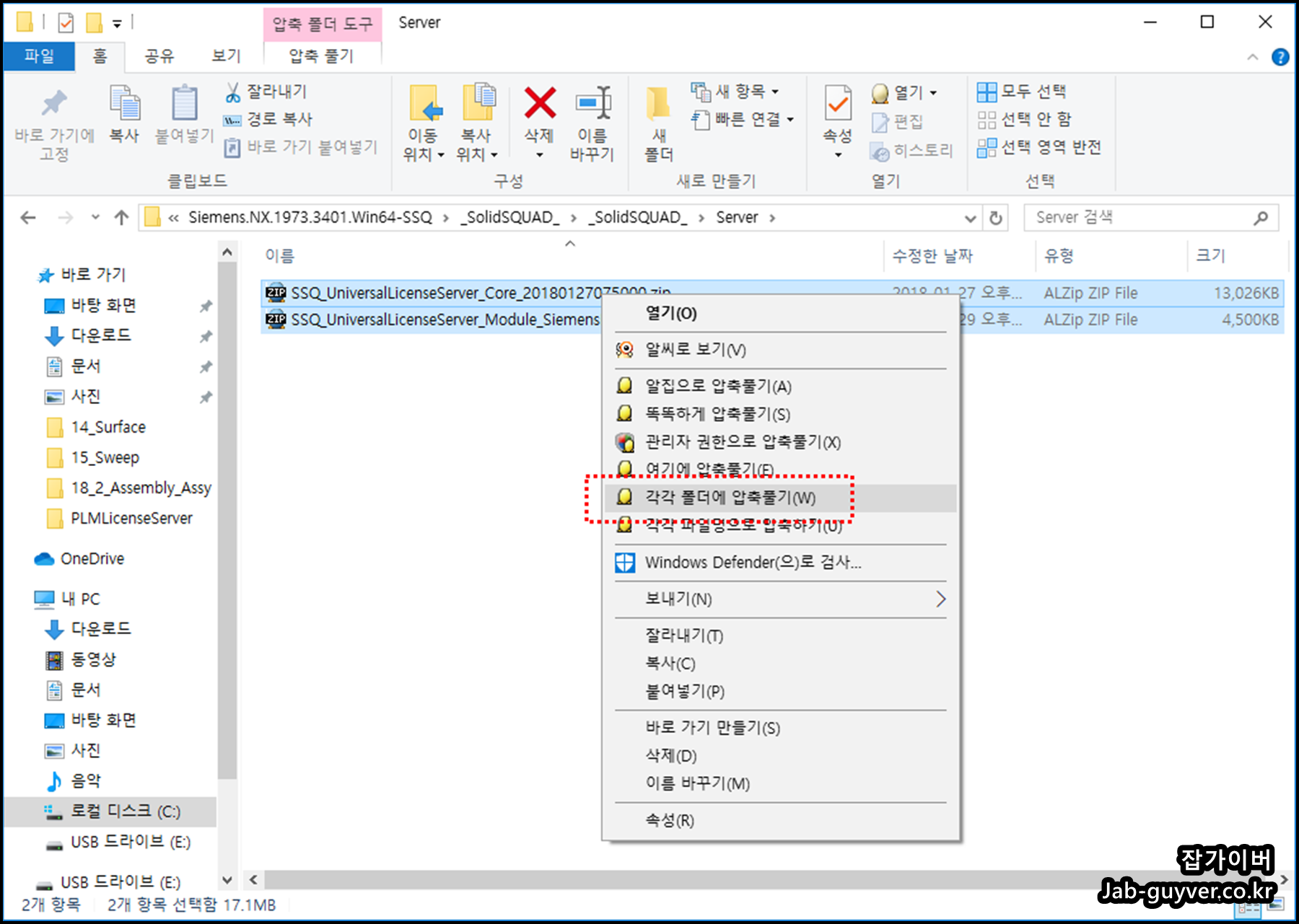Open the recent locations dropdown arrow
Viewport: 1299px width, 924px height.
[x=95, y=217]
